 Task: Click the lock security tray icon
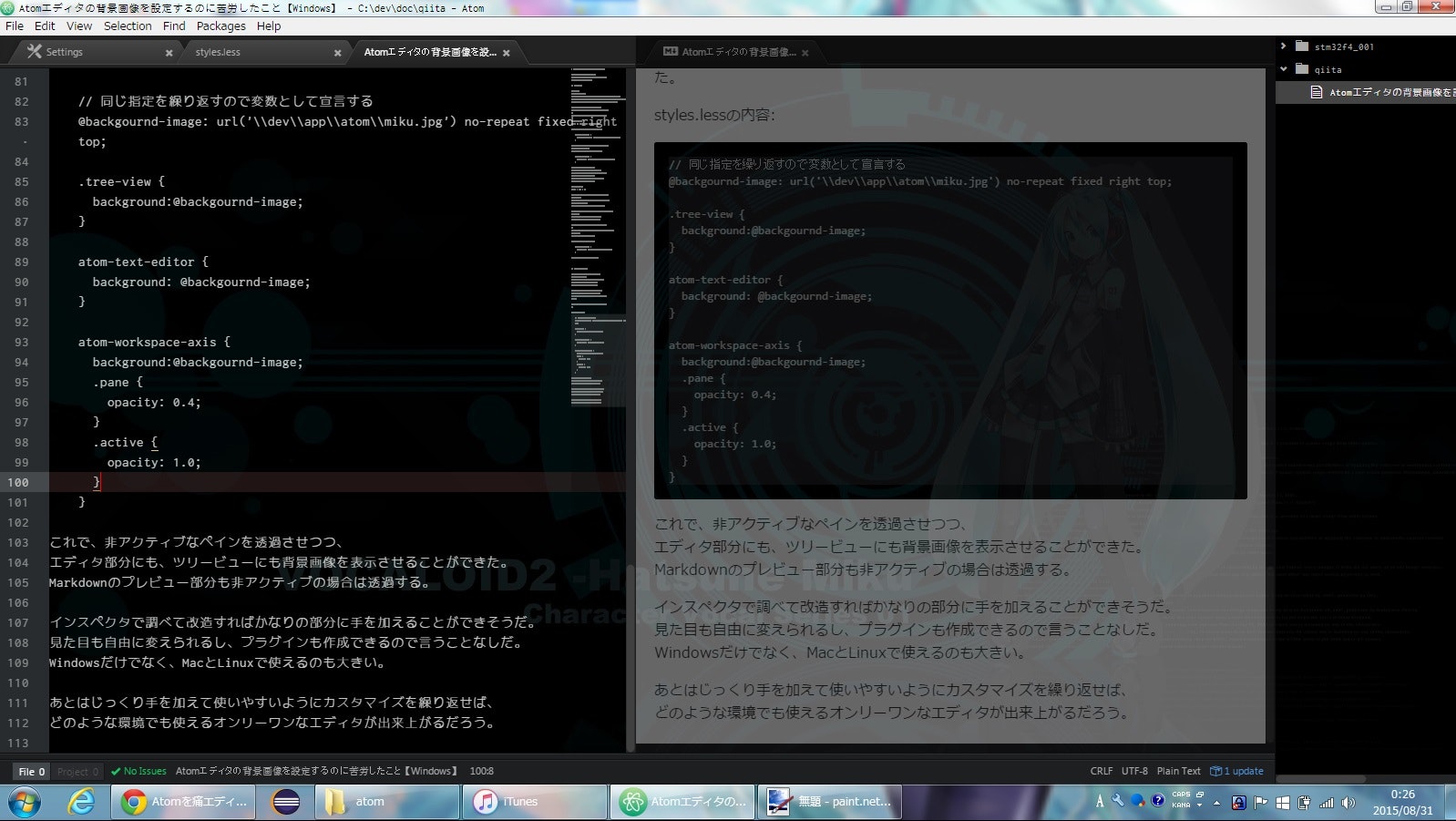(x=1239, y=803)
